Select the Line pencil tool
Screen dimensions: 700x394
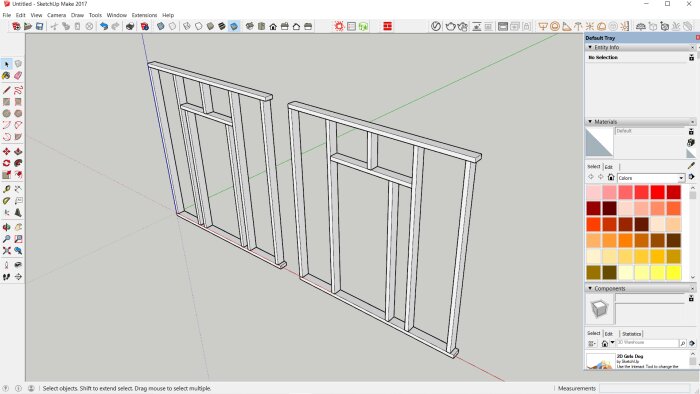(x=6, y=91)
